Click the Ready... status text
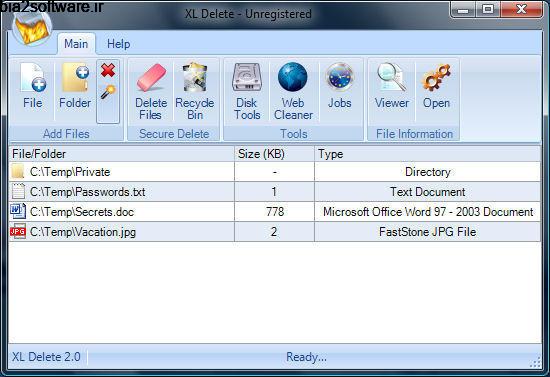This screenshot has width=550, height=377. tap(306, 357)
